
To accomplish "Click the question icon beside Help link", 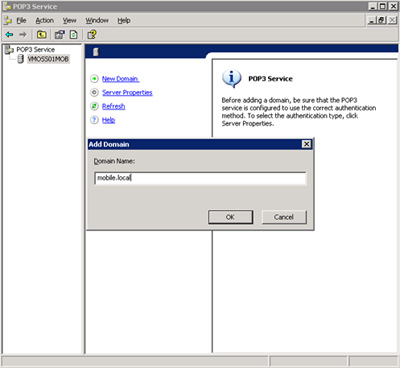I will pos(95,120).
